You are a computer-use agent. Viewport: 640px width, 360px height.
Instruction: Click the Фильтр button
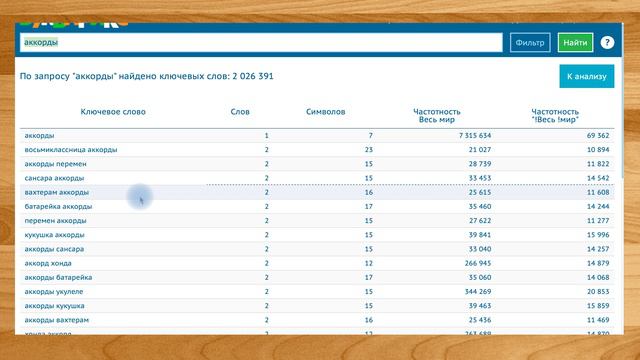530,42
